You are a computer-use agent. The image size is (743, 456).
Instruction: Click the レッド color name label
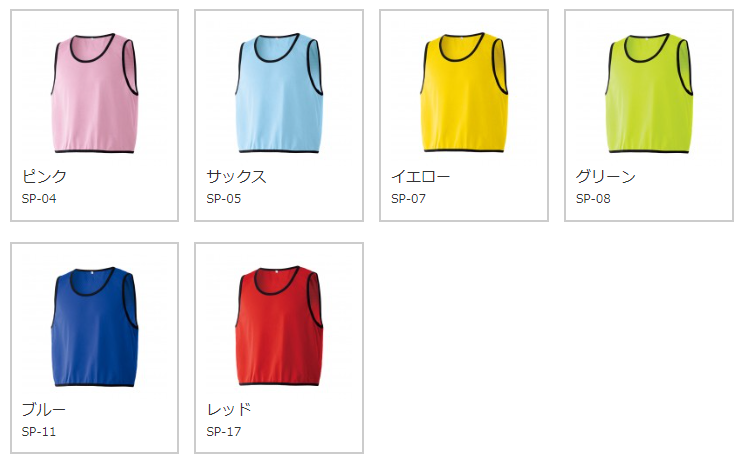click(229, 410)
